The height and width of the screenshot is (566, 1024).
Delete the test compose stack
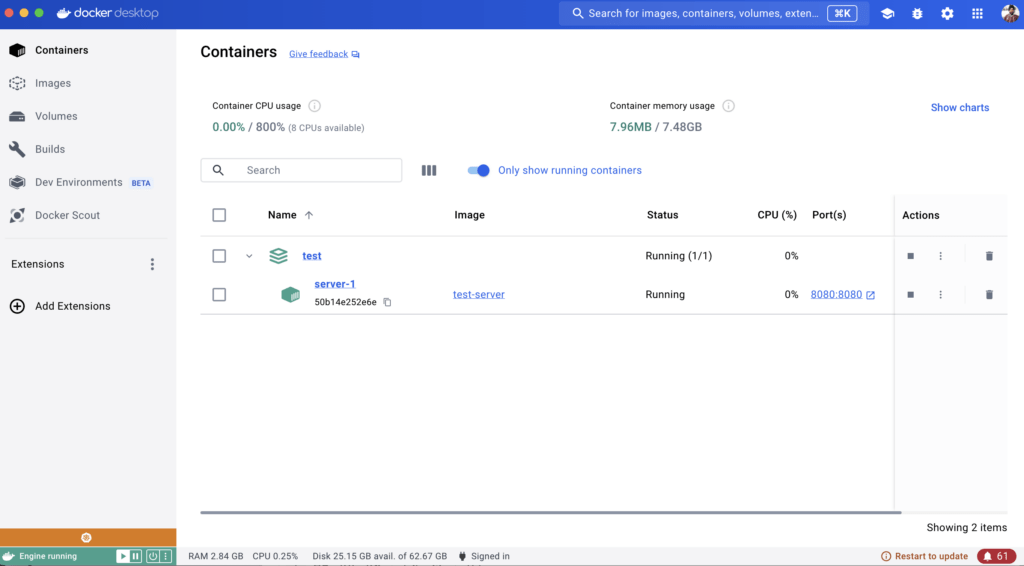(x=989, y=256)
